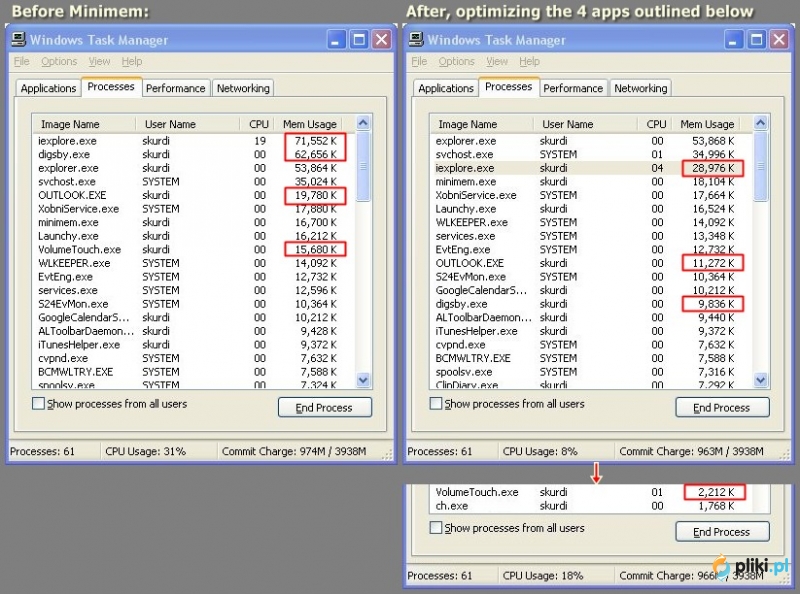The width and height of the screenshot is (800, 594).
Task: Open the View menu in the After window
Action: [496, 61]
